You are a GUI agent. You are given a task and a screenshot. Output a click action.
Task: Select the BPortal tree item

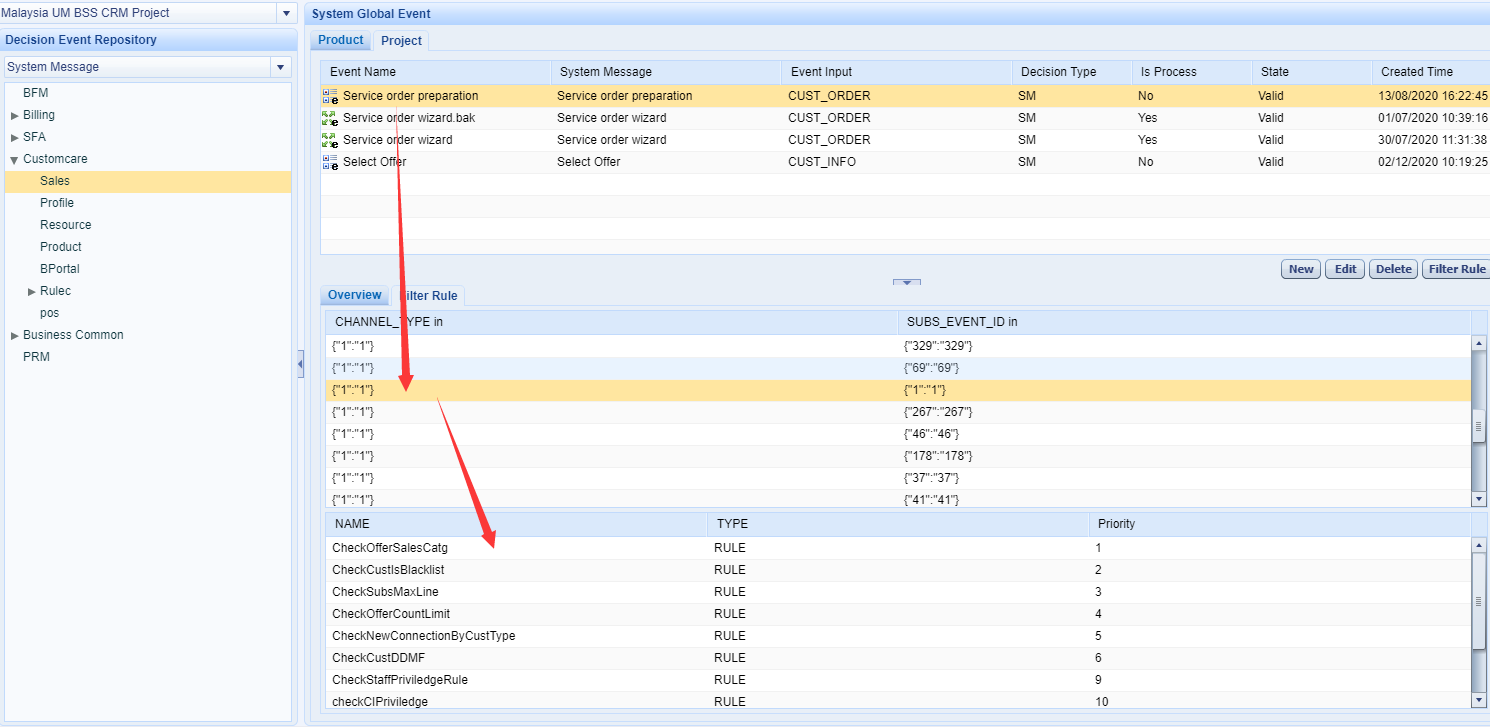point(60,269)
